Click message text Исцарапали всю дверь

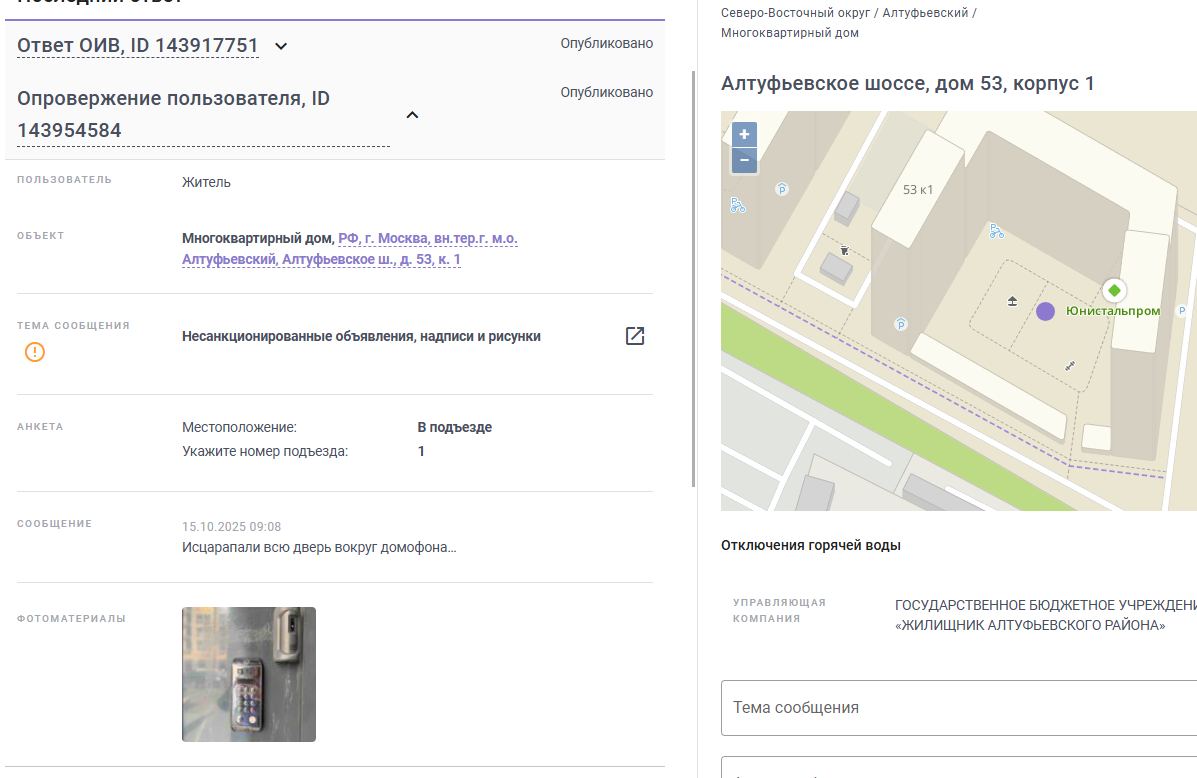coord(319,547)
